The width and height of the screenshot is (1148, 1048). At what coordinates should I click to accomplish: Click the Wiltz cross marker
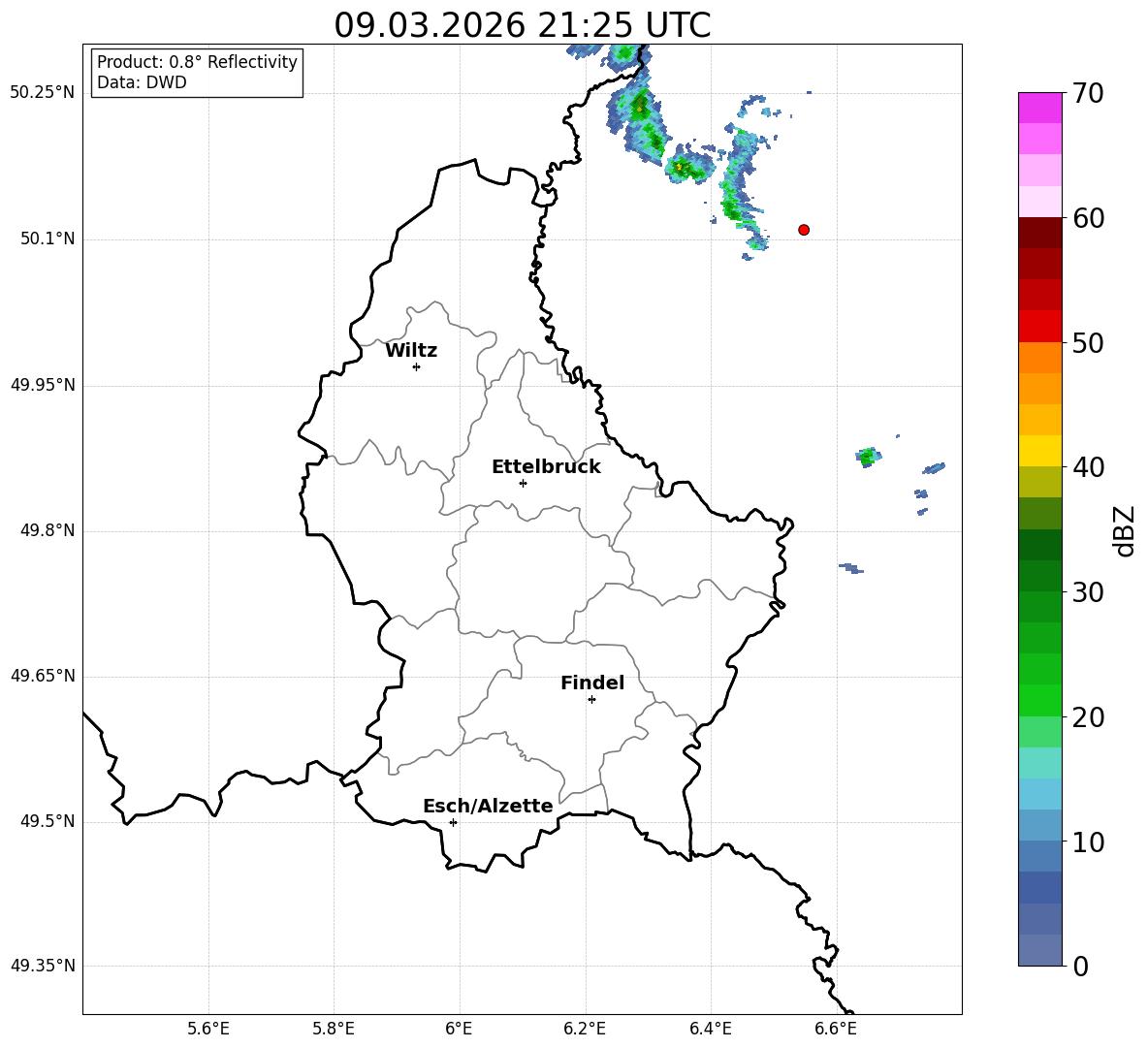[x=417, y=366]
